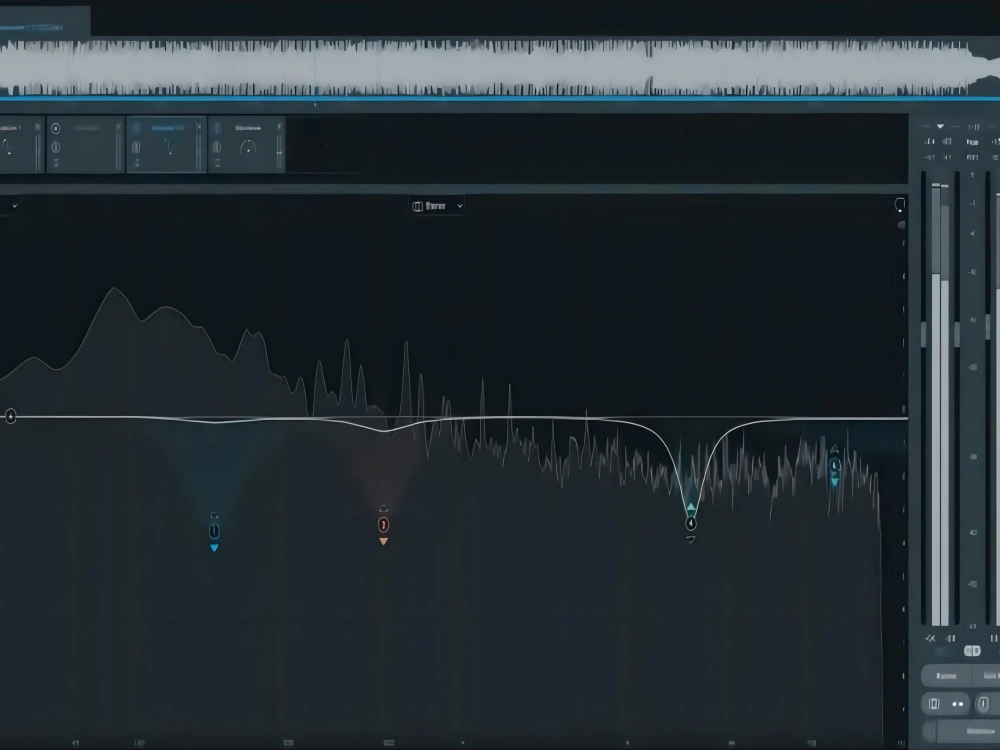Toggle power on the fourth module card

[x=217, y=128]
